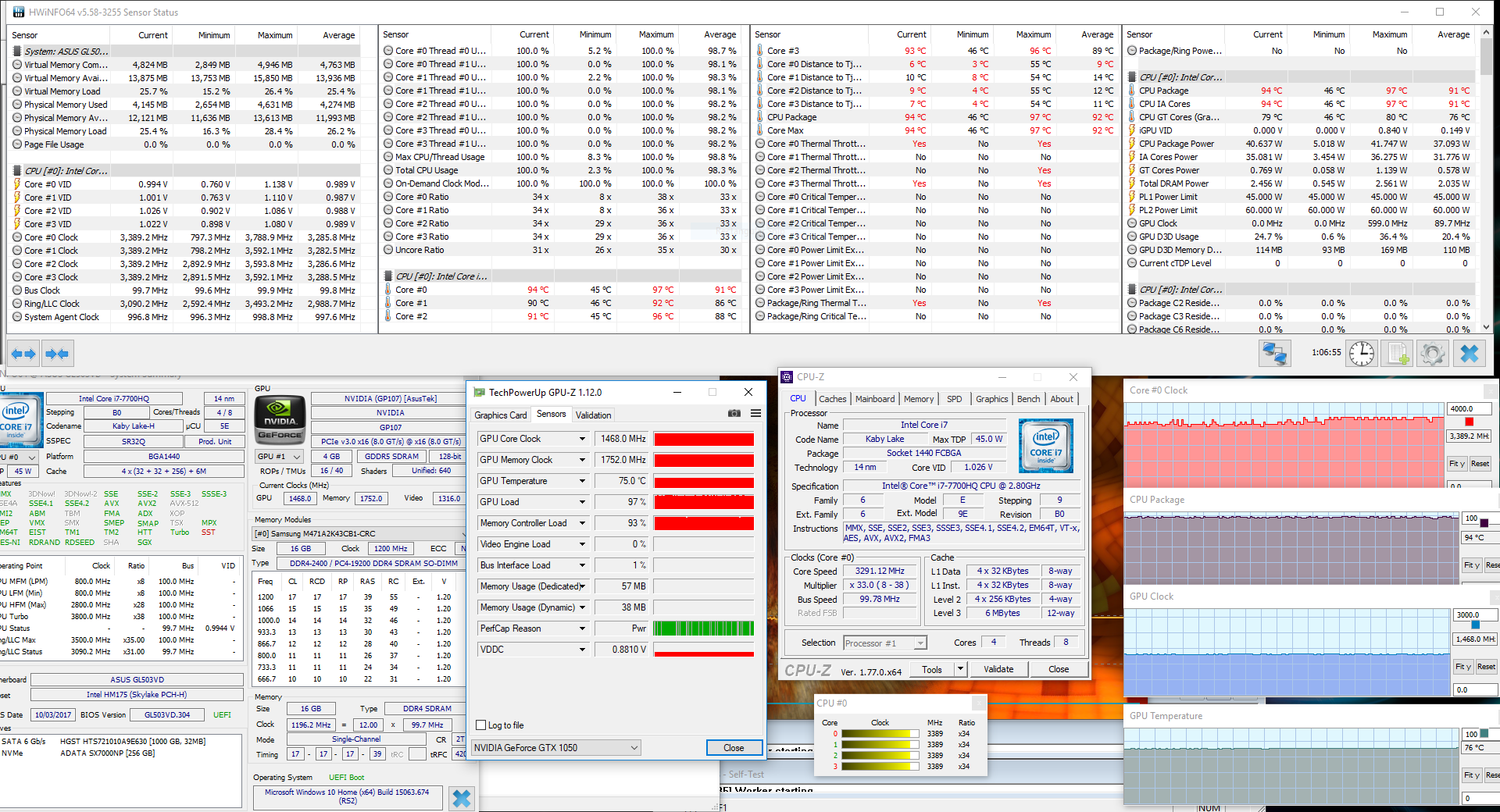
Task: Click the Intel Core i7 badge in CPU-Z
Action: 1046,445
